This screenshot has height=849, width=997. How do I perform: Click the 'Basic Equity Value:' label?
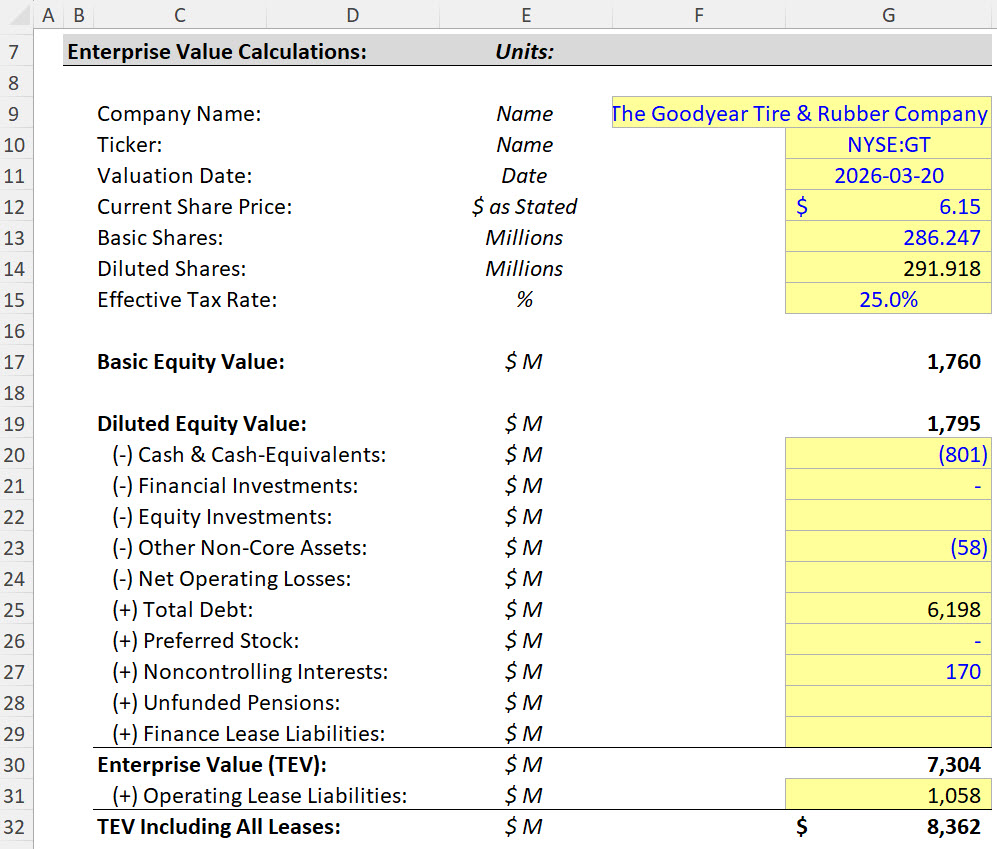click(x=191, y=362)
